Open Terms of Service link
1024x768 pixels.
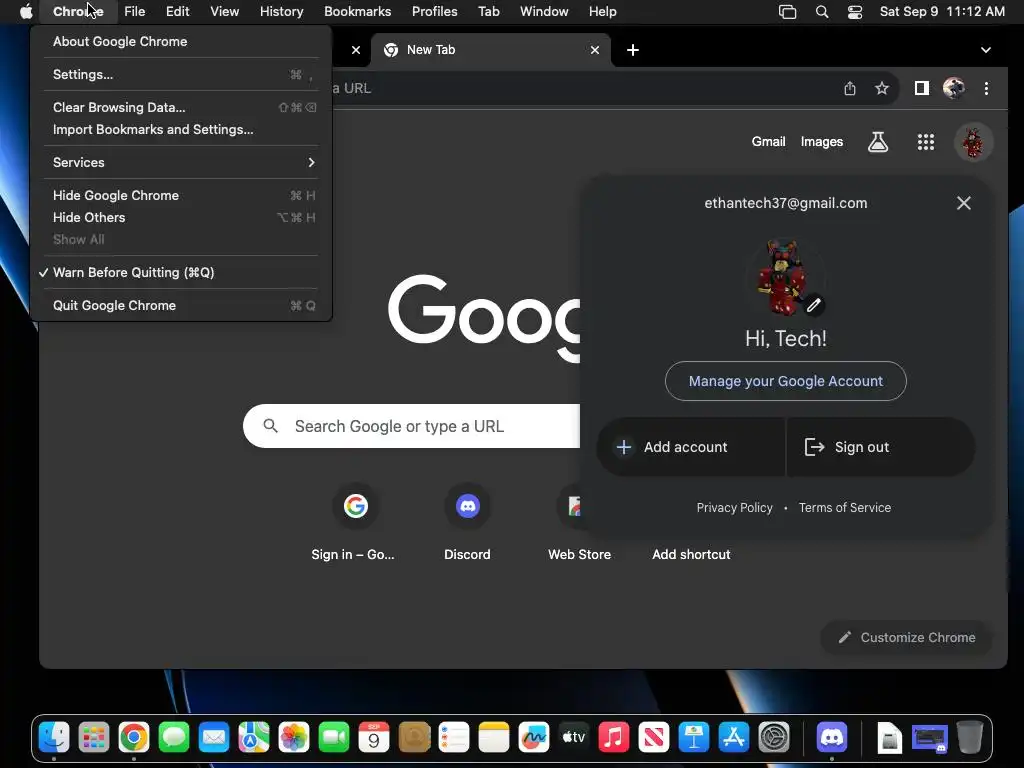(844, 508)
